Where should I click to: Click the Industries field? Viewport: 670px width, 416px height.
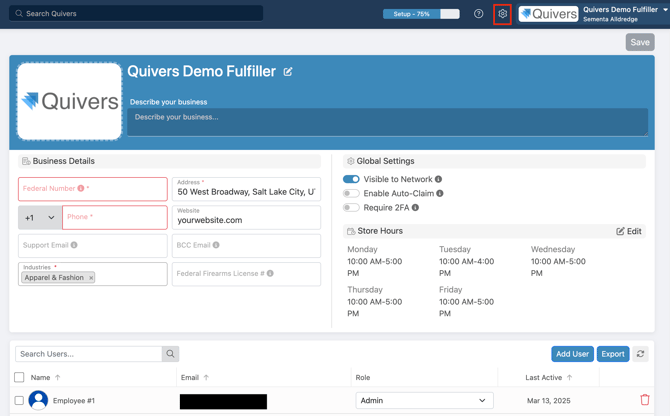(93, 274)
